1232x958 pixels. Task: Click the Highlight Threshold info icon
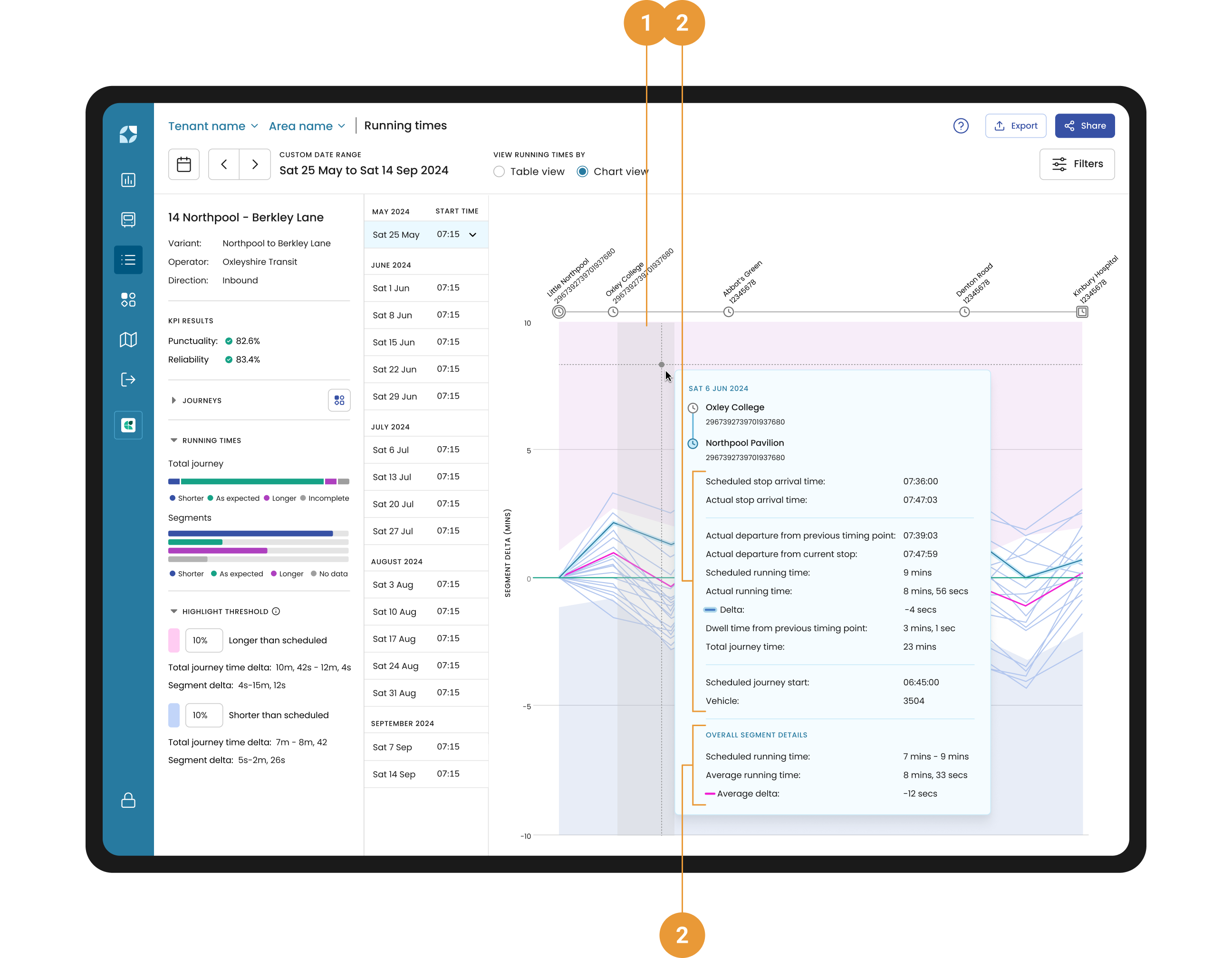pyautogui.click(x=276, y=611)
